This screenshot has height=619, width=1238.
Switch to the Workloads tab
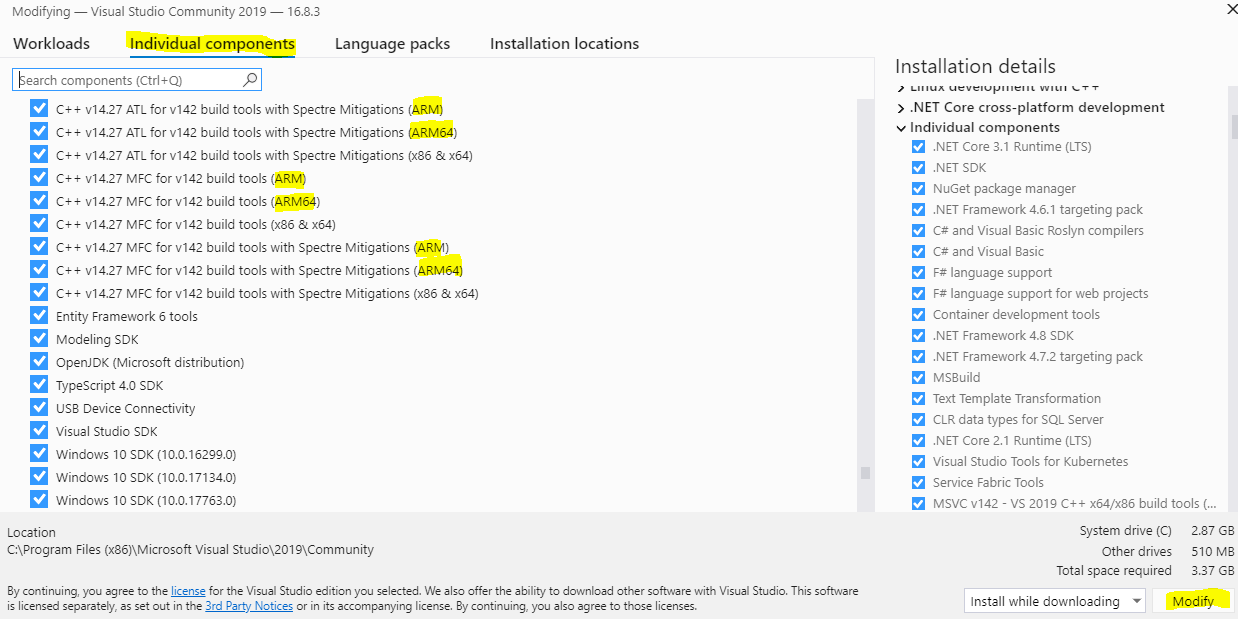pos(51,43)
